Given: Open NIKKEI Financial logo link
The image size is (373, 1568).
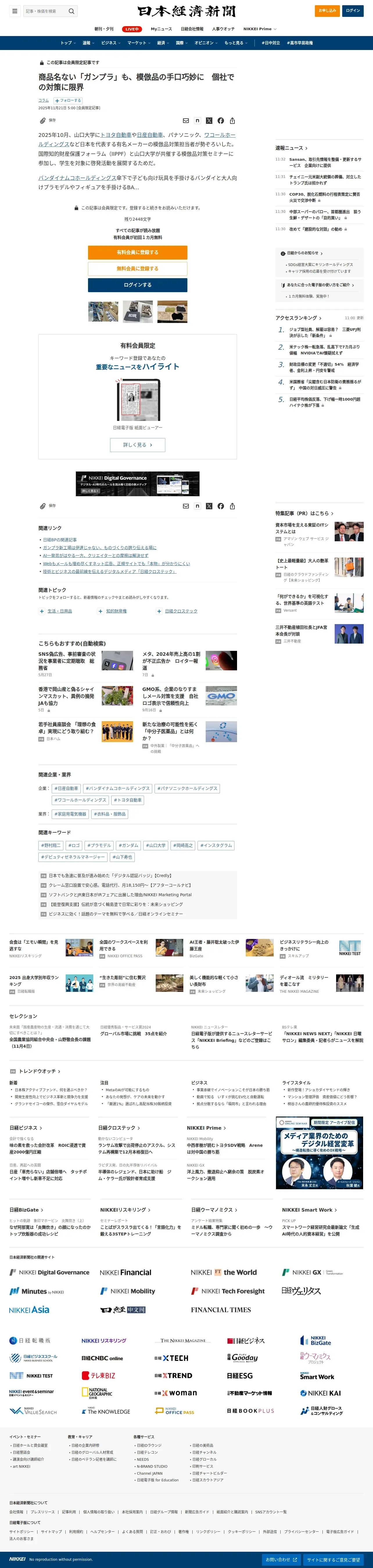Looking at the screenshot, I should (x=125, y=1272).
